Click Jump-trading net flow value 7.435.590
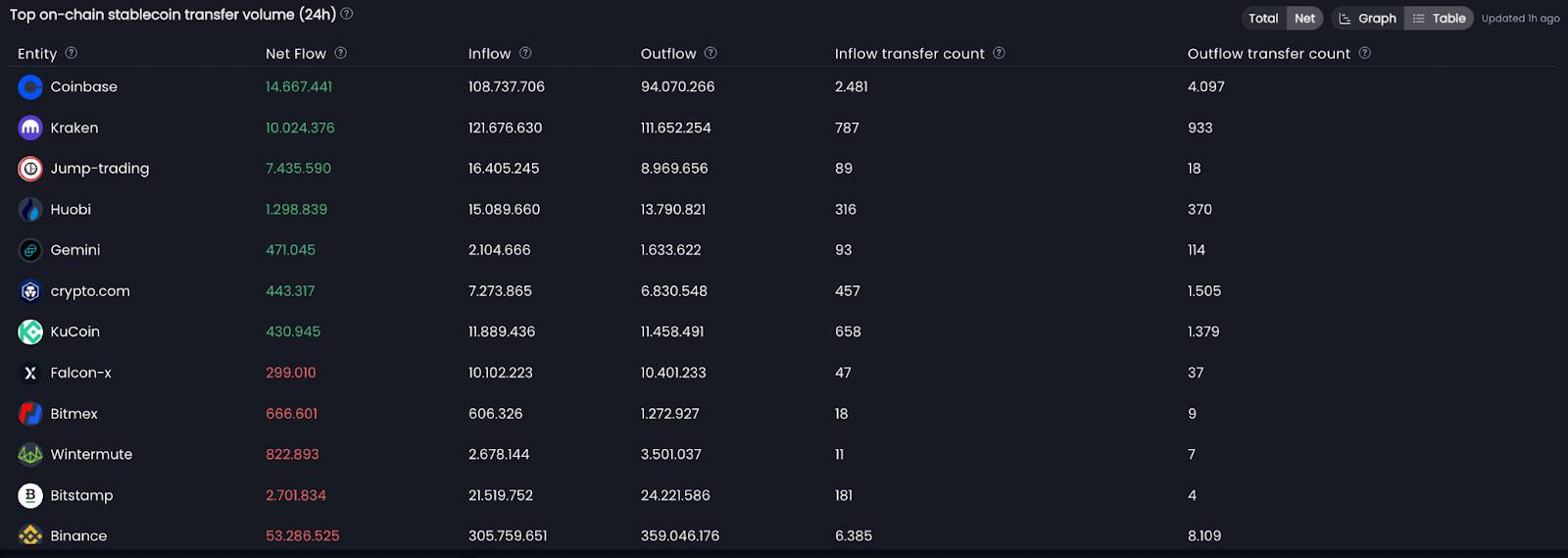This screenshot has height=558, width=1568. point(298,169)
